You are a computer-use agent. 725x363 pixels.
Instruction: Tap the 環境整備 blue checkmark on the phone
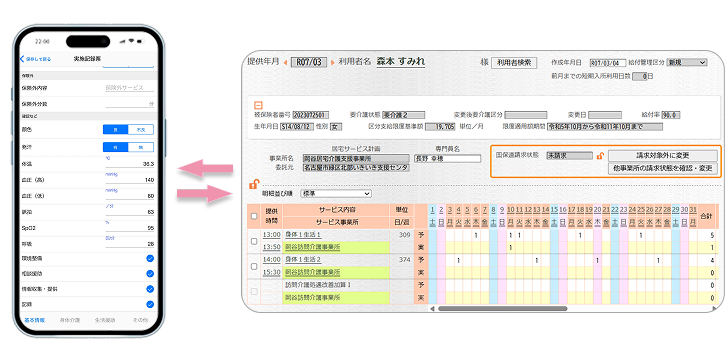[x=150, y=258]
